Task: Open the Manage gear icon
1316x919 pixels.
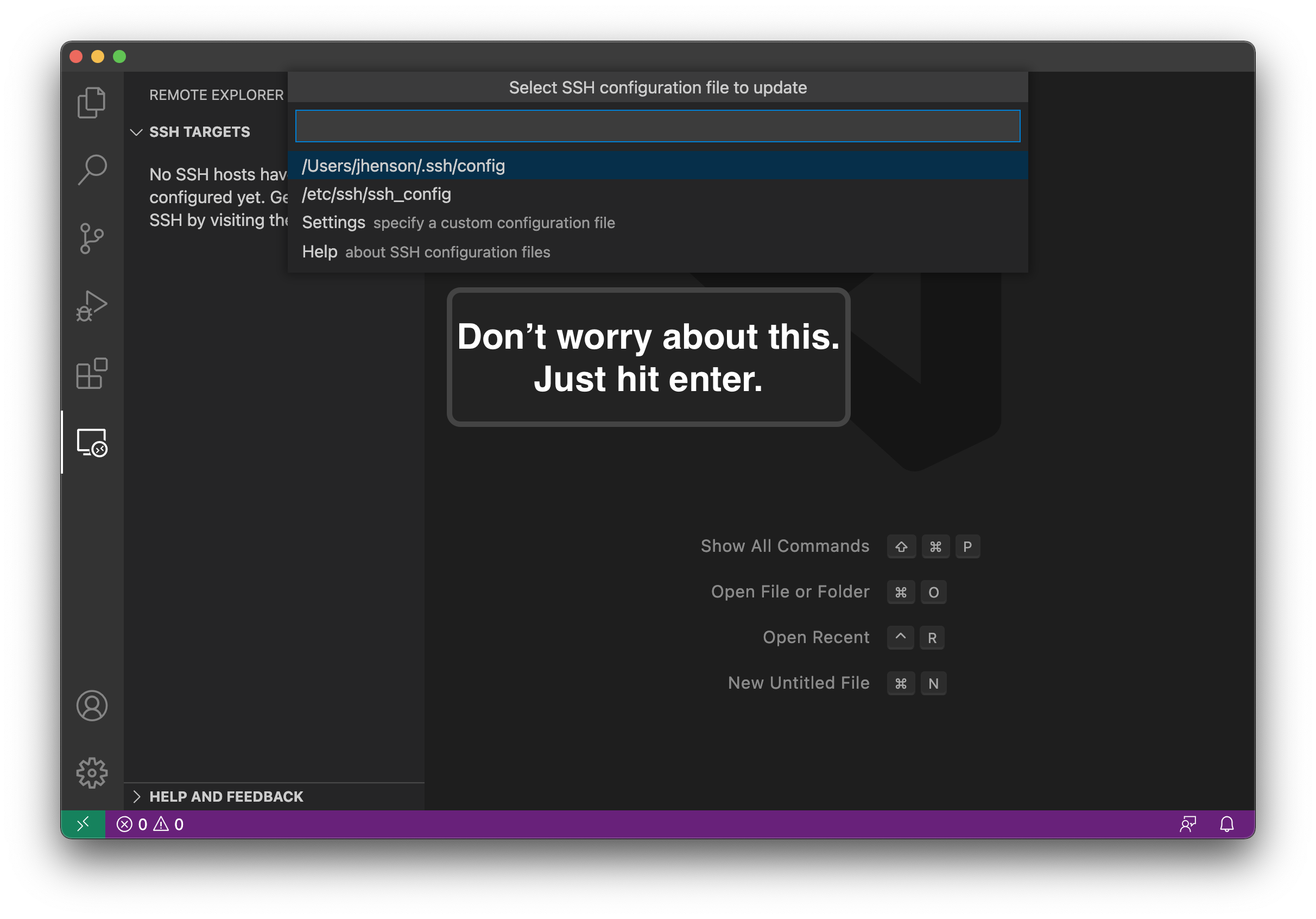Action: click(92, 773)
